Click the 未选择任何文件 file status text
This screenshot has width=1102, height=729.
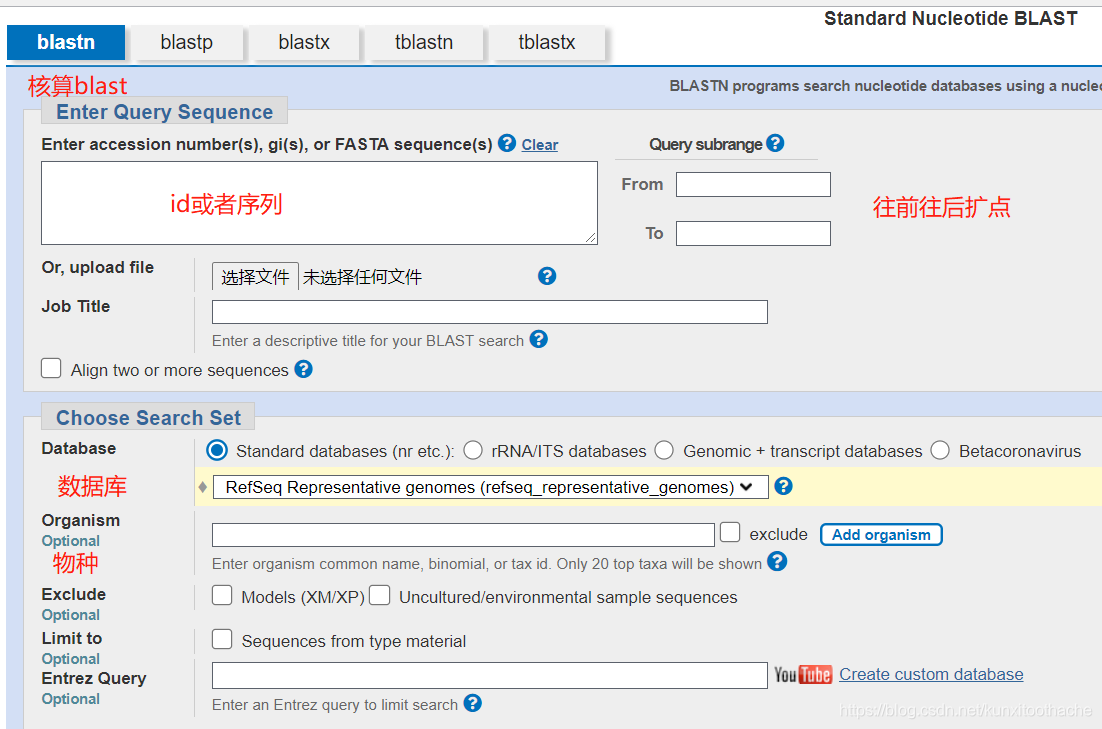tap(362, 277)
